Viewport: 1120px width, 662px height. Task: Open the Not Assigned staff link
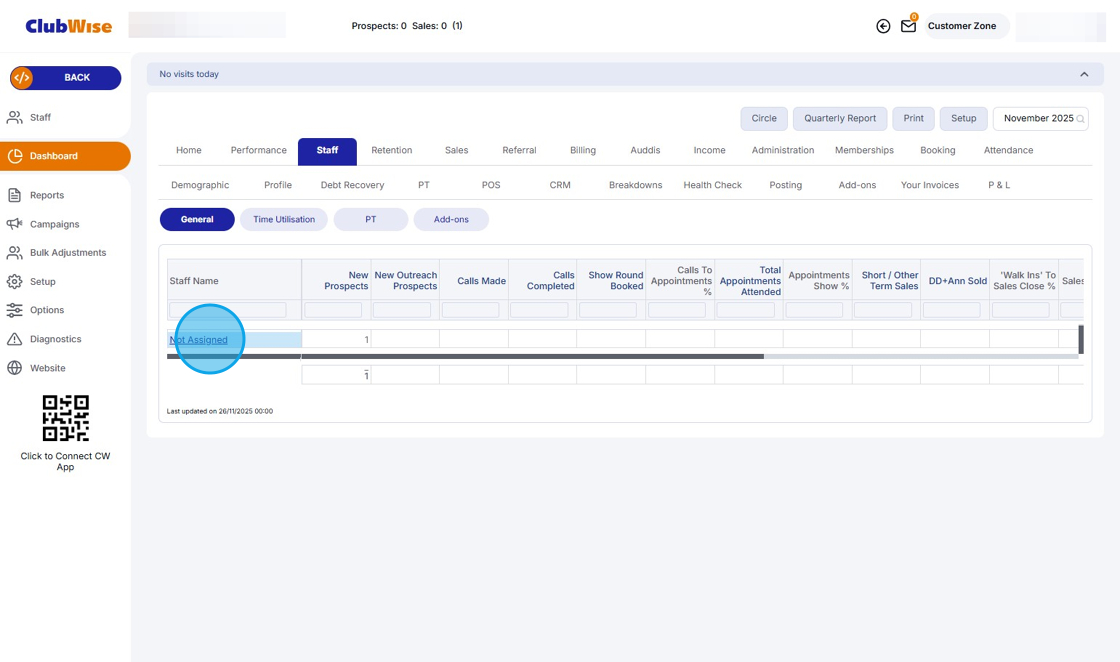pos(199,340)
